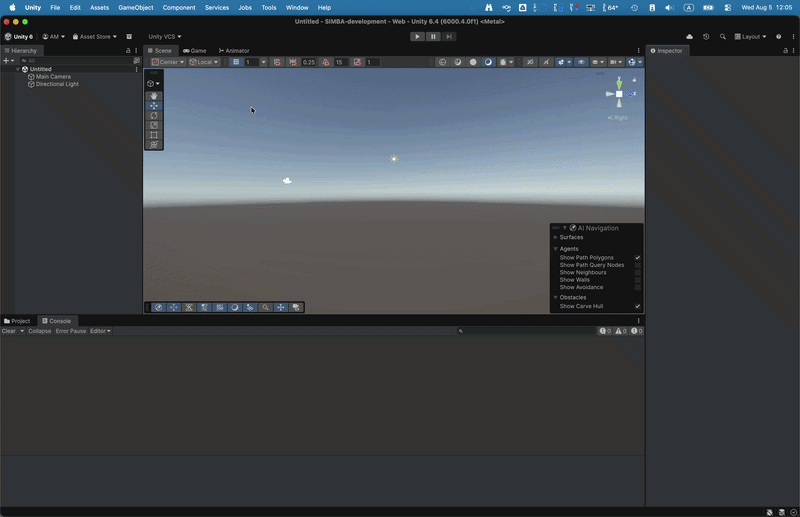Open the Unity cloud icon
The image size is (800, 517).
[x=689, y=37]
